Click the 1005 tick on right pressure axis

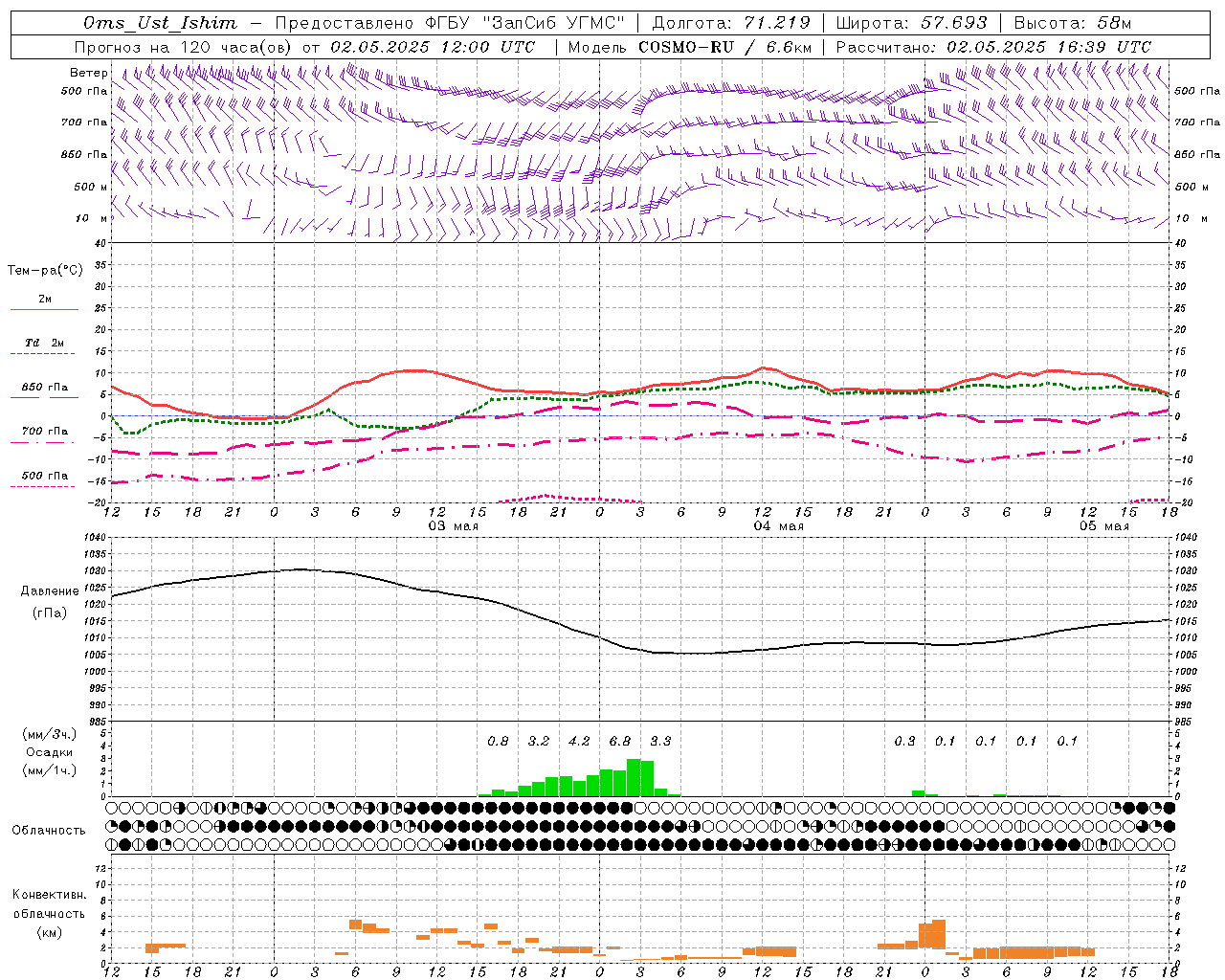[x=1185, y=655]
